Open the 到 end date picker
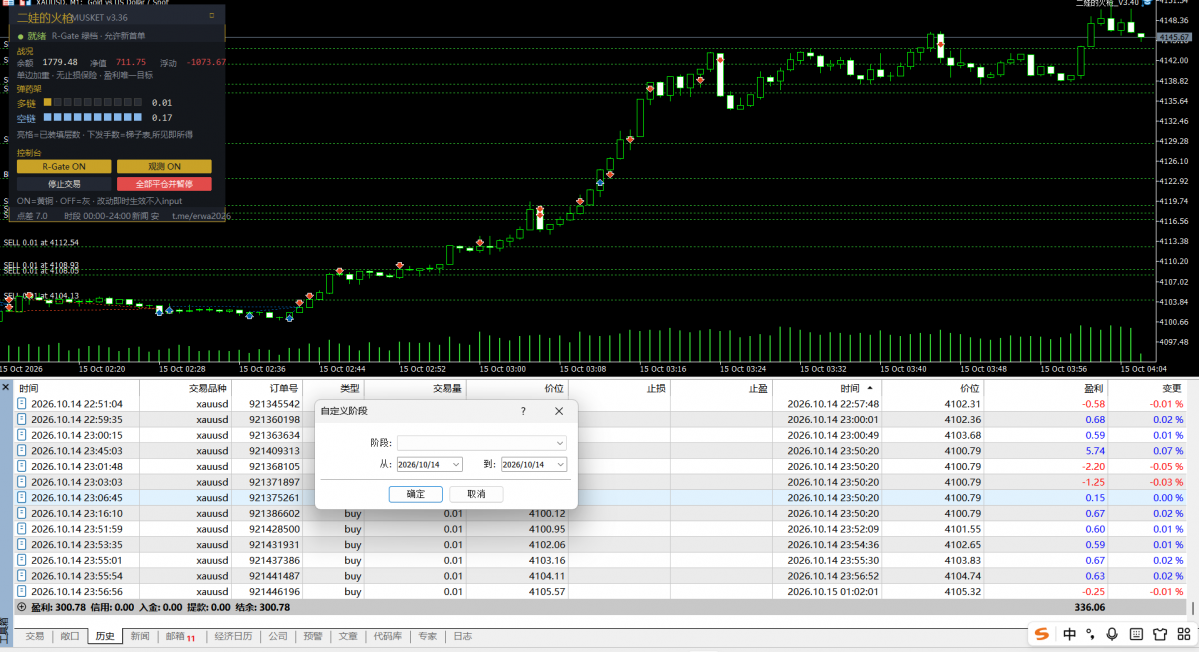The width and height of the screenshot is (1199, 652). (x=534, y=464)
